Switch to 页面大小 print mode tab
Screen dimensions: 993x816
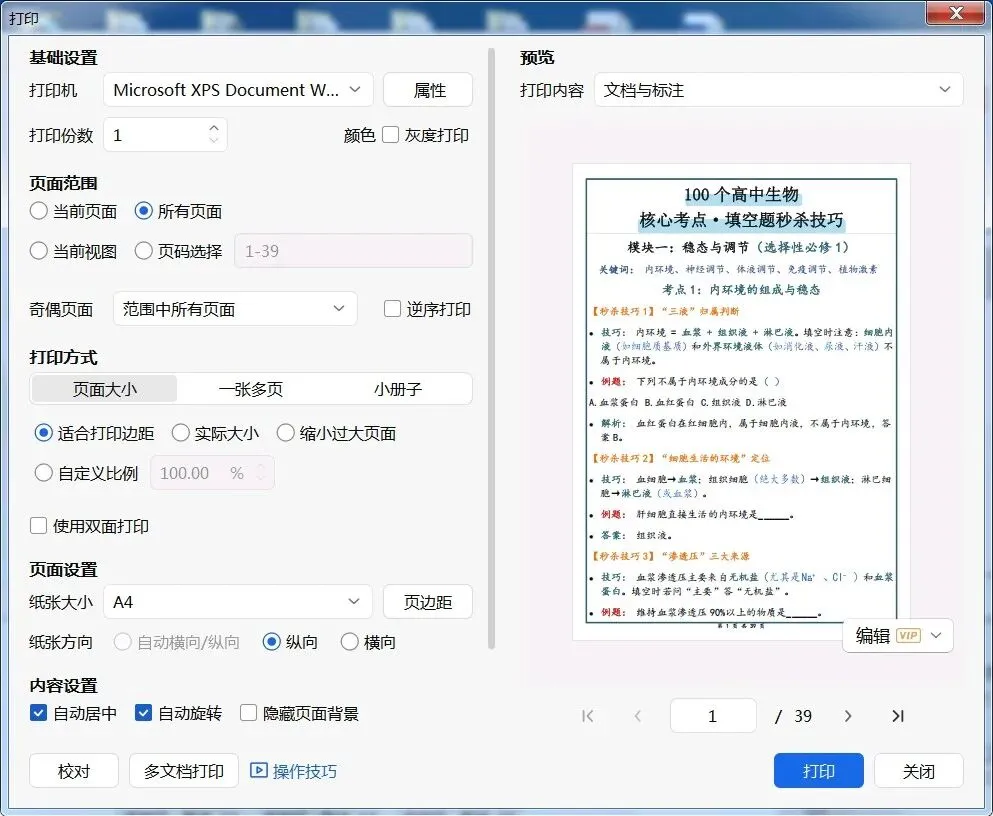(x=104, y=389)
